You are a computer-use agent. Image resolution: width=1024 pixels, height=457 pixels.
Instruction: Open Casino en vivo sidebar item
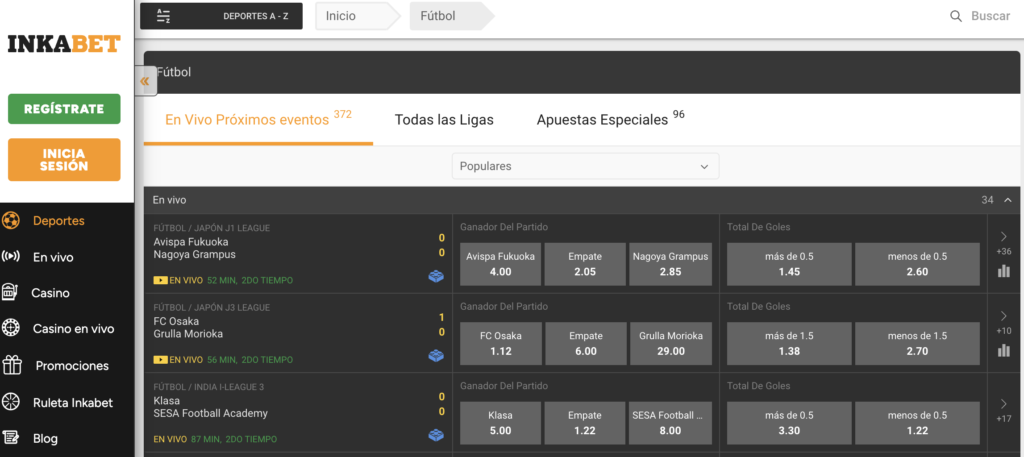click(73, 329)
